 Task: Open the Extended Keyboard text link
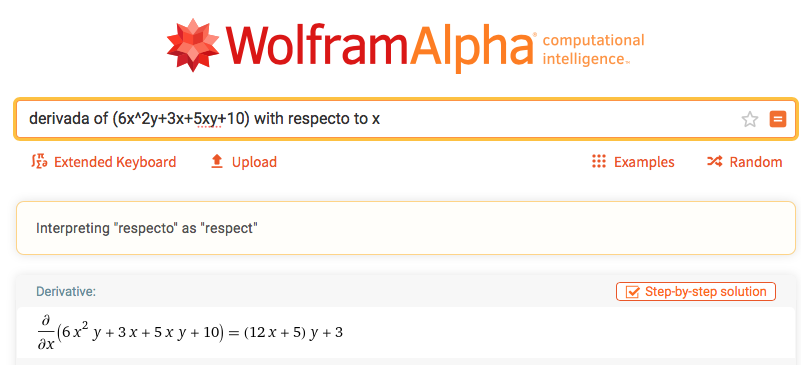click(x=115, y=162)
